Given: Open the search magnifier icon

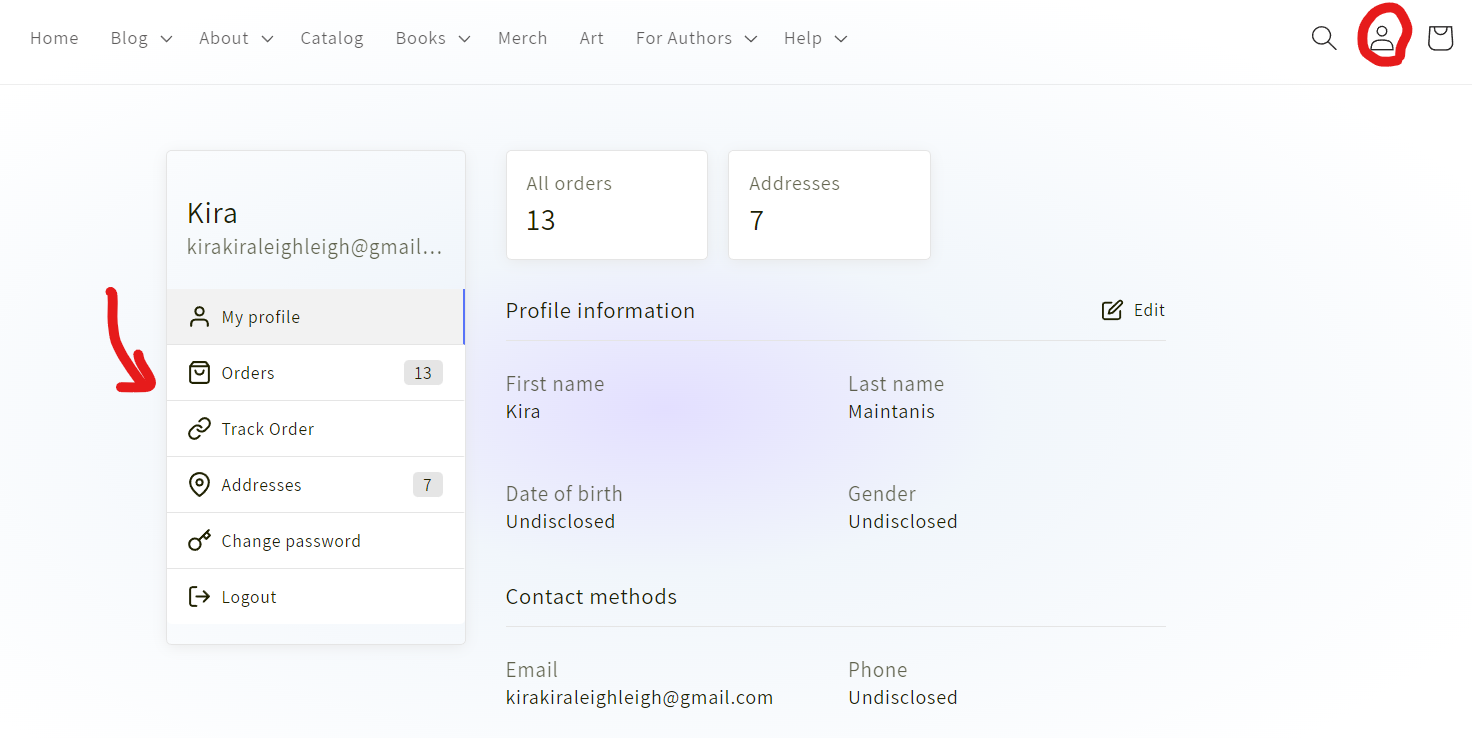Looking at the screenshot, I should click(1324, 38).
